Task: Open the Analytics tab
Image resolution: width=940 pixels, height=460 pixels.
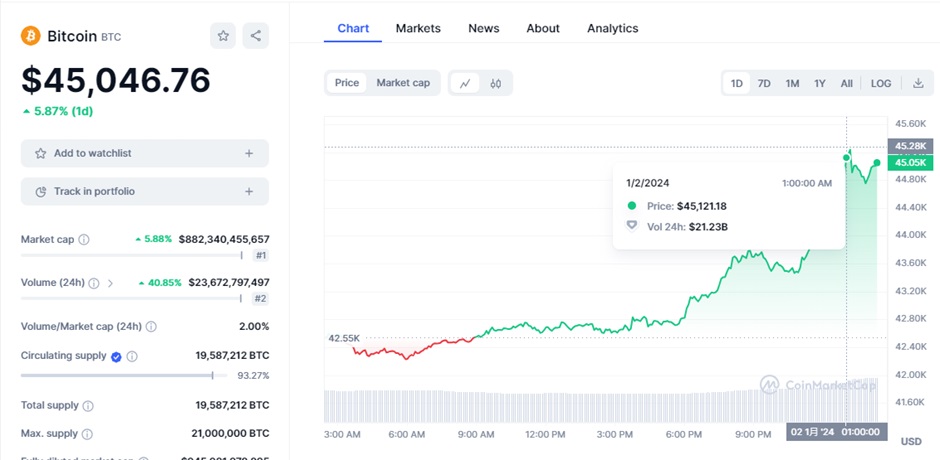Action: click(612, 28)
